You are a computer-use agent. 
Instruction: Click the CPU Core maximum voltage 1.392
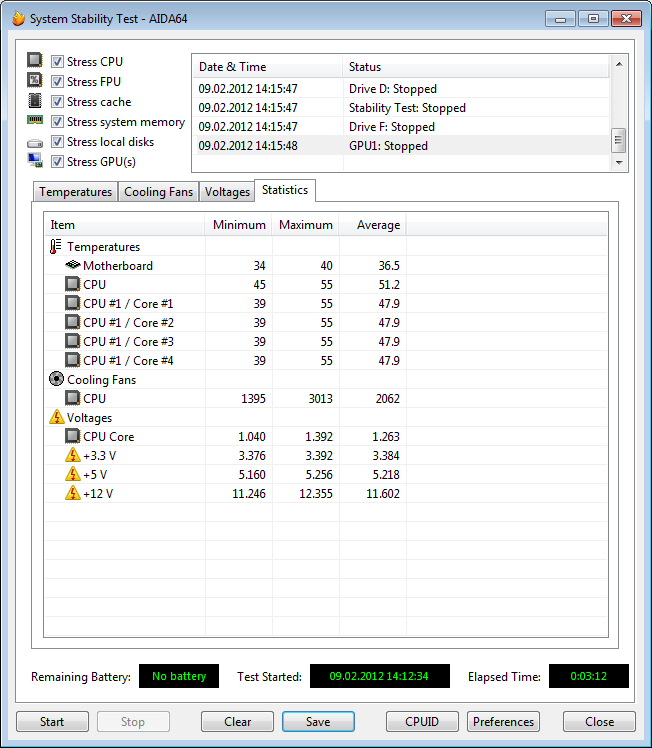319,436
